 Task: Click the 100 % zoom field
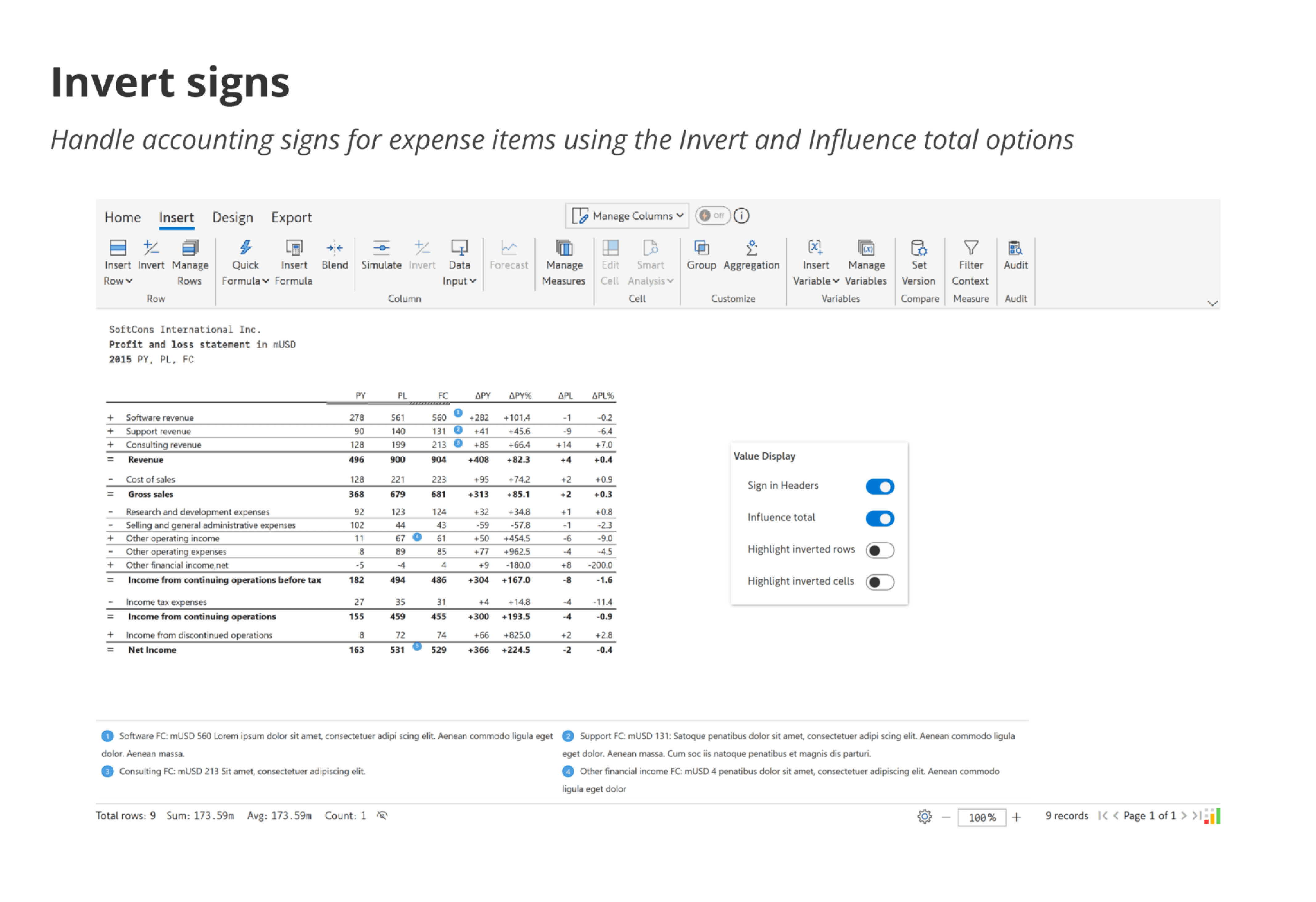click(981, 817)
